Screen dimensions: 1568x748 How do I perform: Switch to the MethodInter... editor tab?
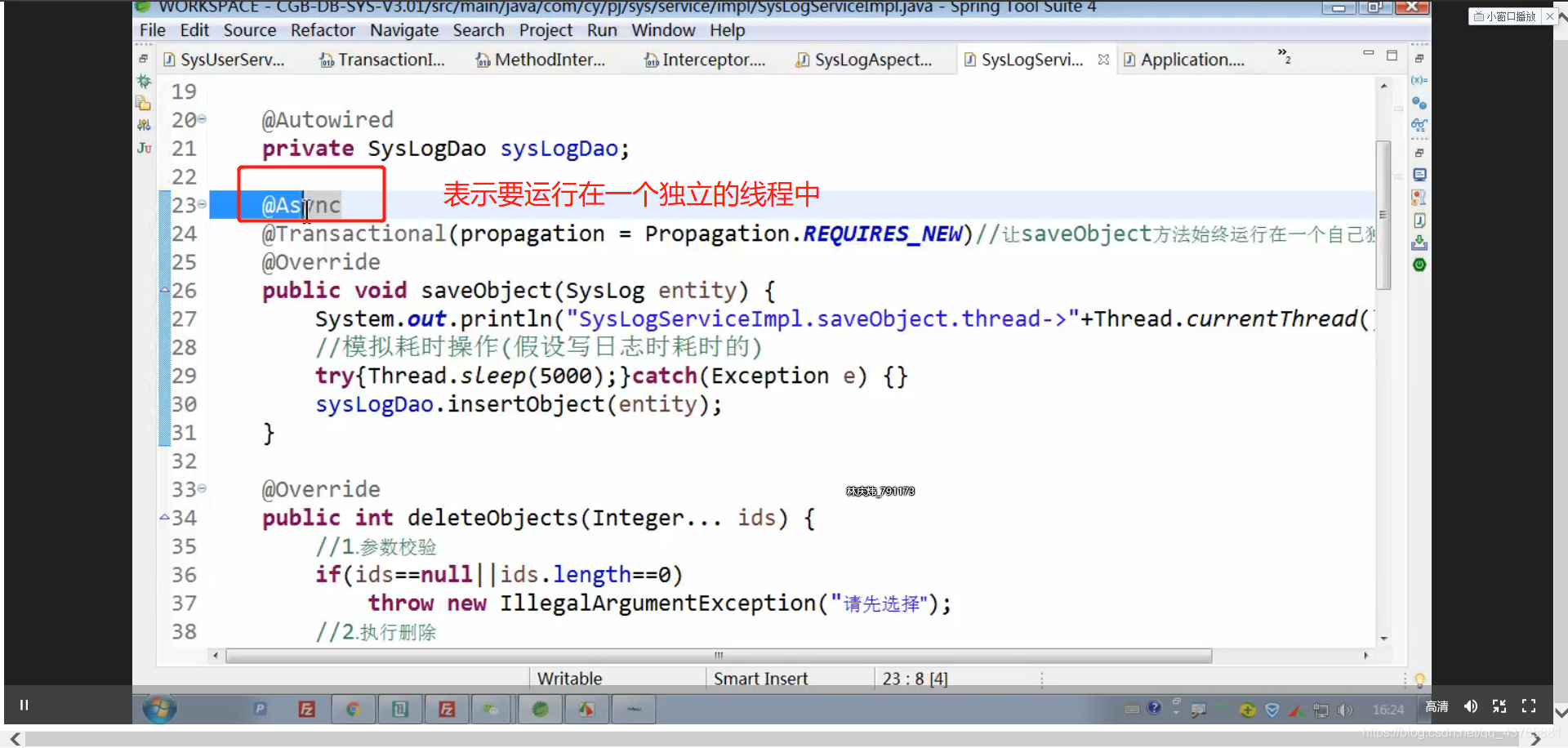[x=541, y=60]
